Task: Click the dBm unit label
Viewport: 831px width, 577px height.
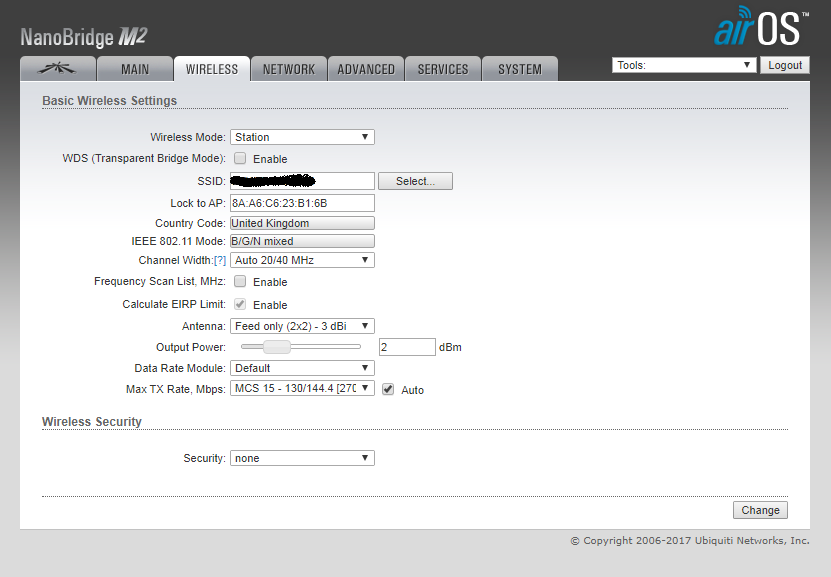Action: pyautogui.click(x=450, y=347)
